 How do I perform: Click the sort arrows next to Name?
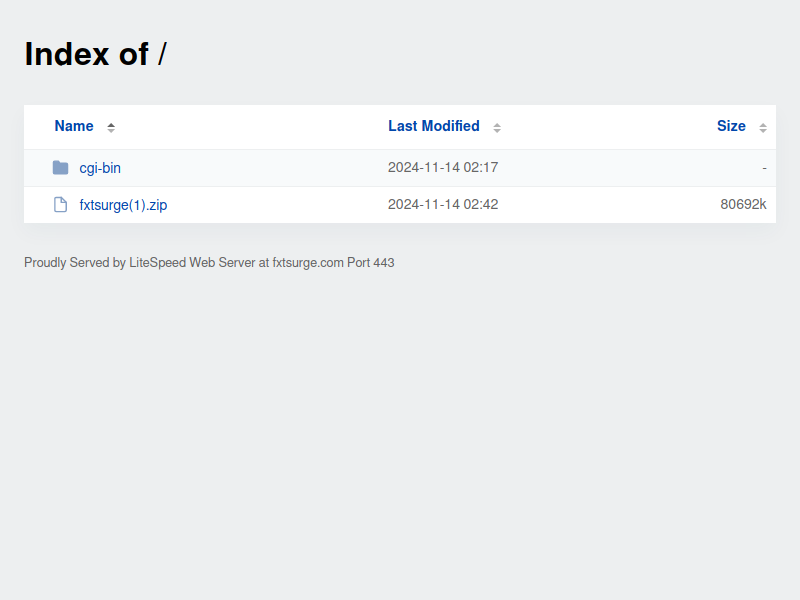[111, 127]
